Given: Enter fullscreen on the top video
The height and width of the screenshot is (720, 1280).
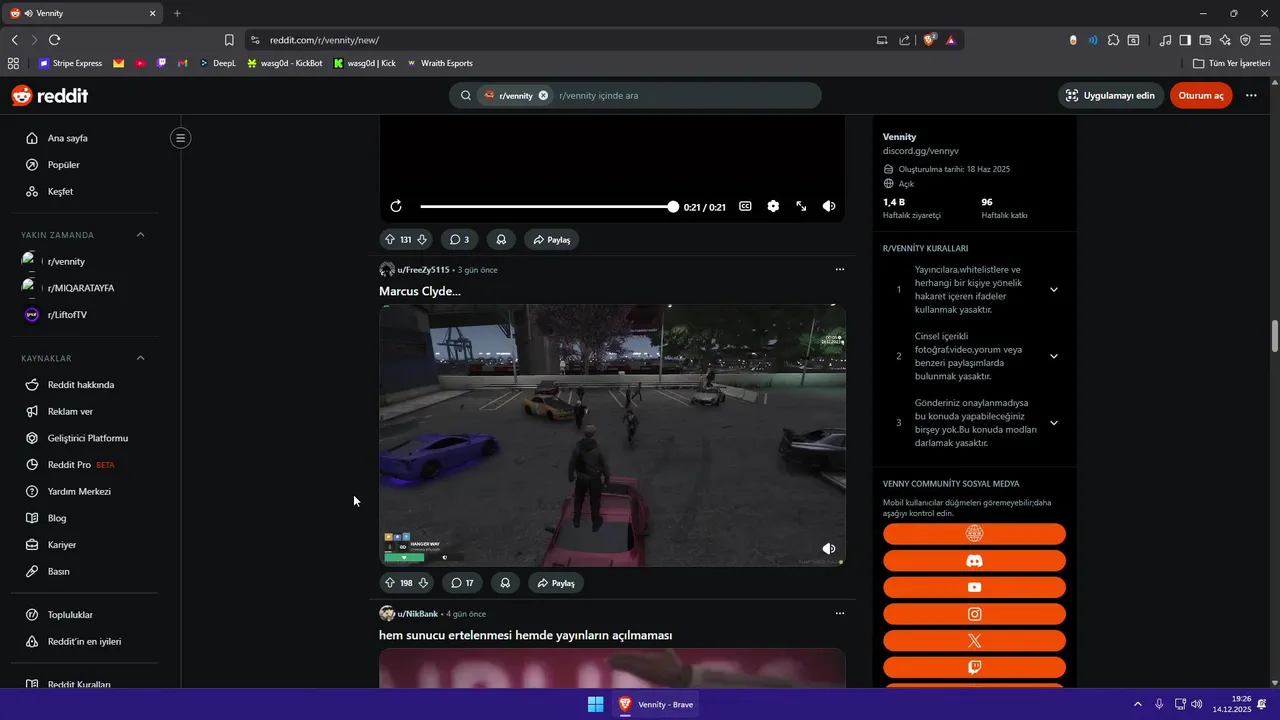Looking at the screenshot, I should point(801,206).
